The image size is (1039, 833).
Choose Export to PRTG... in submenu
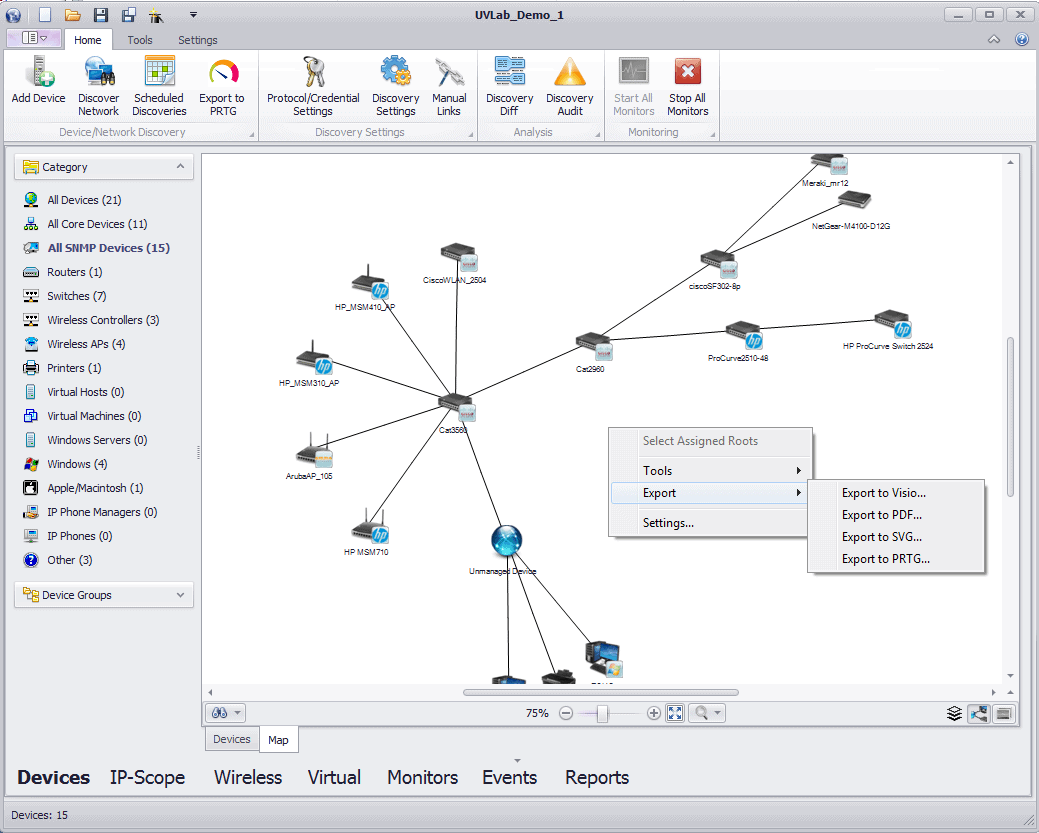coord(885,559)
